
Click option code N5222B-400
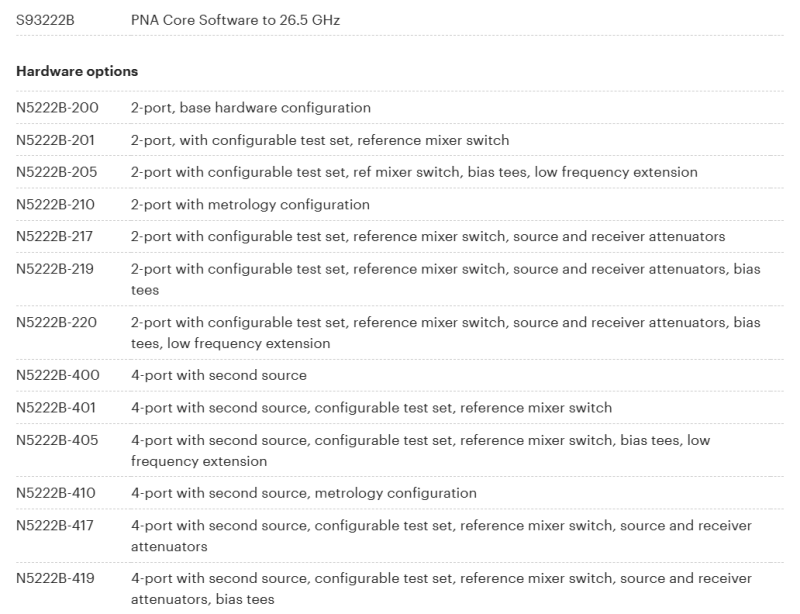57,375
